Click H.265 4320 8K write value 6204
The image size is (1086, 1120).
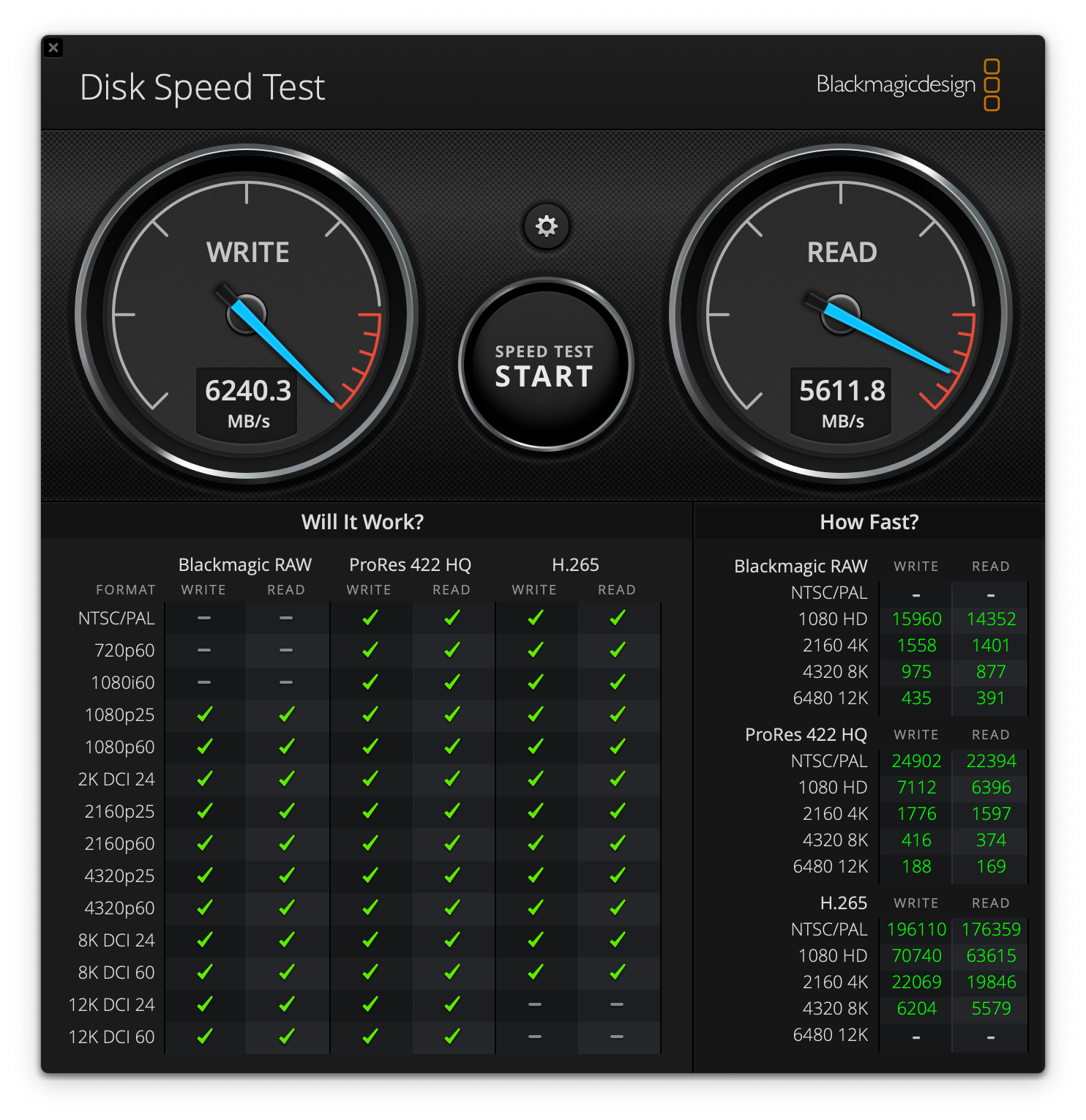916,1009
